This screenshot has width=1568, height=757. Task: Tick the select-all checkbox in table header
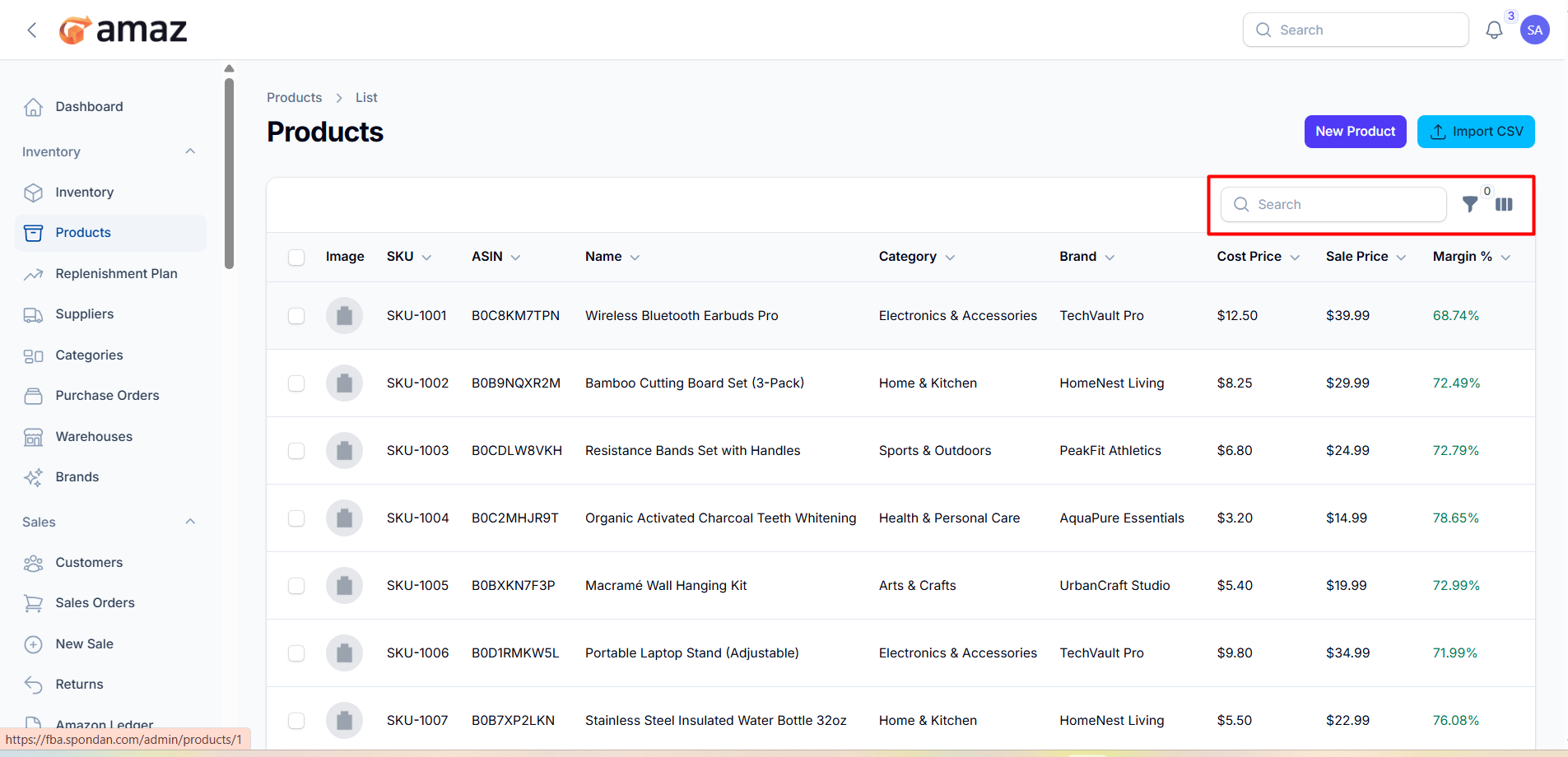click(296, 258)
